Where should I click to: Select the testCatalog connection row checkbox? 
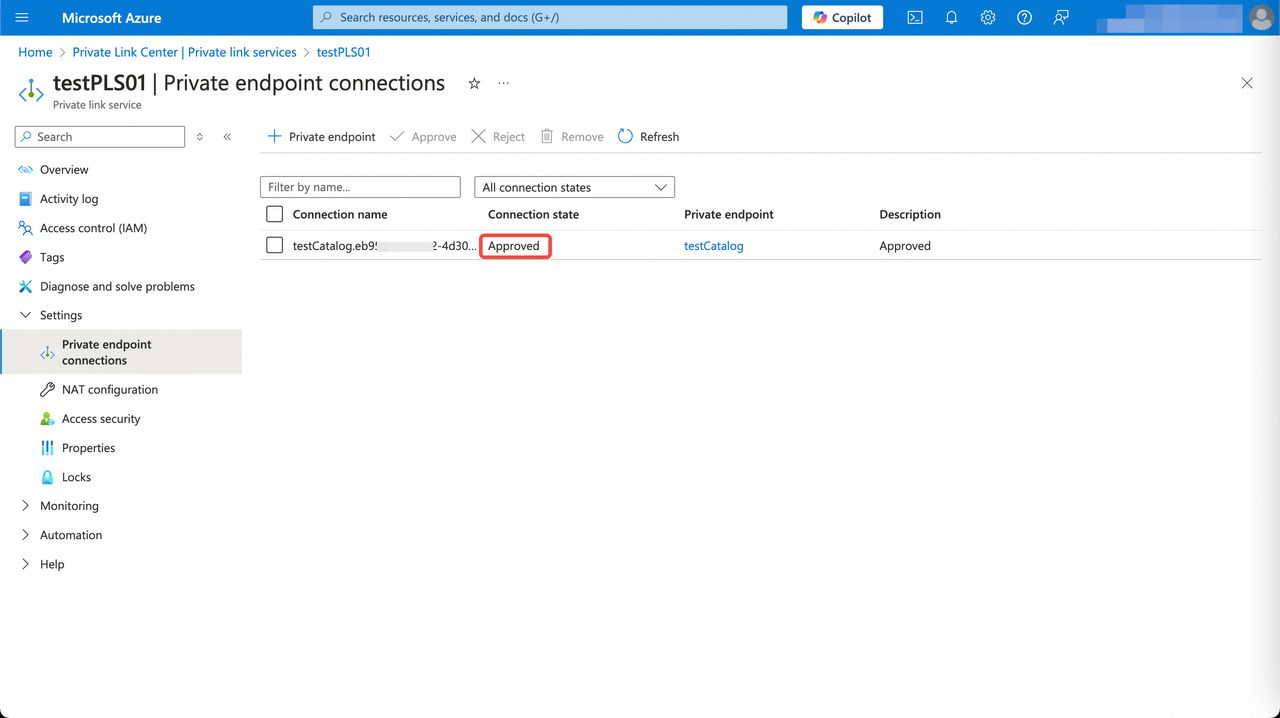pos(274,245)
